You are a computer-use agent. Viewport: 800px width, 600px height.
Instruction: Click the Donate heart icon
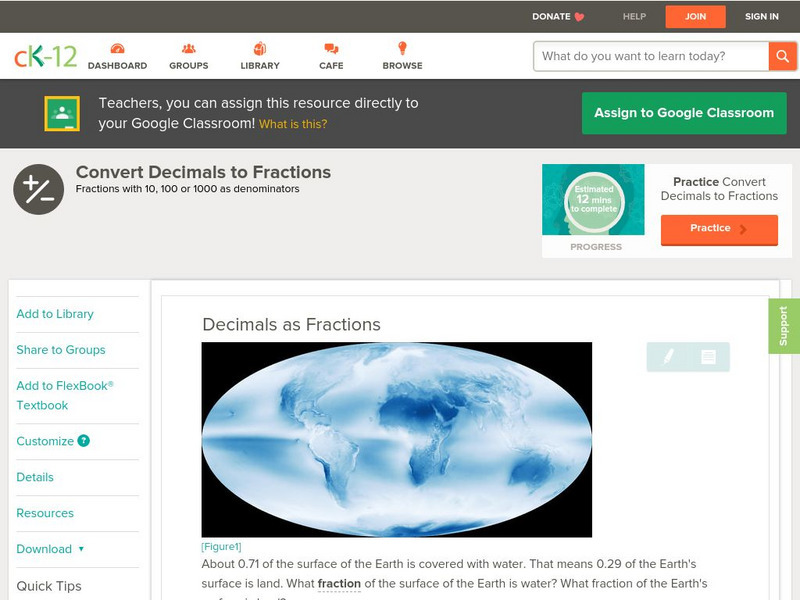point(579,17)
